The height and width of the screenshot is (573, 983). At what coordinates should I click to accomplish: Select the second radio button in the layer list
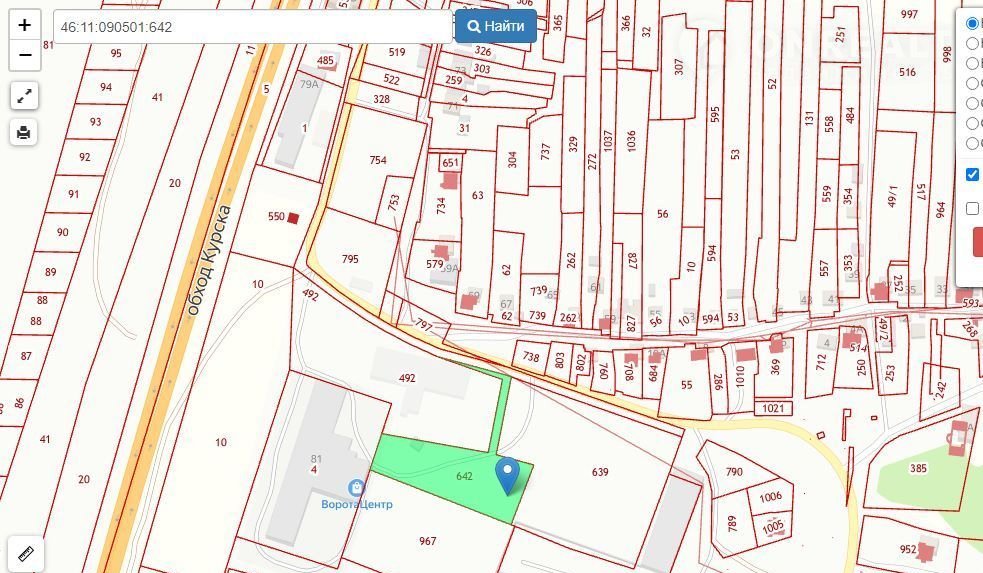972,43
